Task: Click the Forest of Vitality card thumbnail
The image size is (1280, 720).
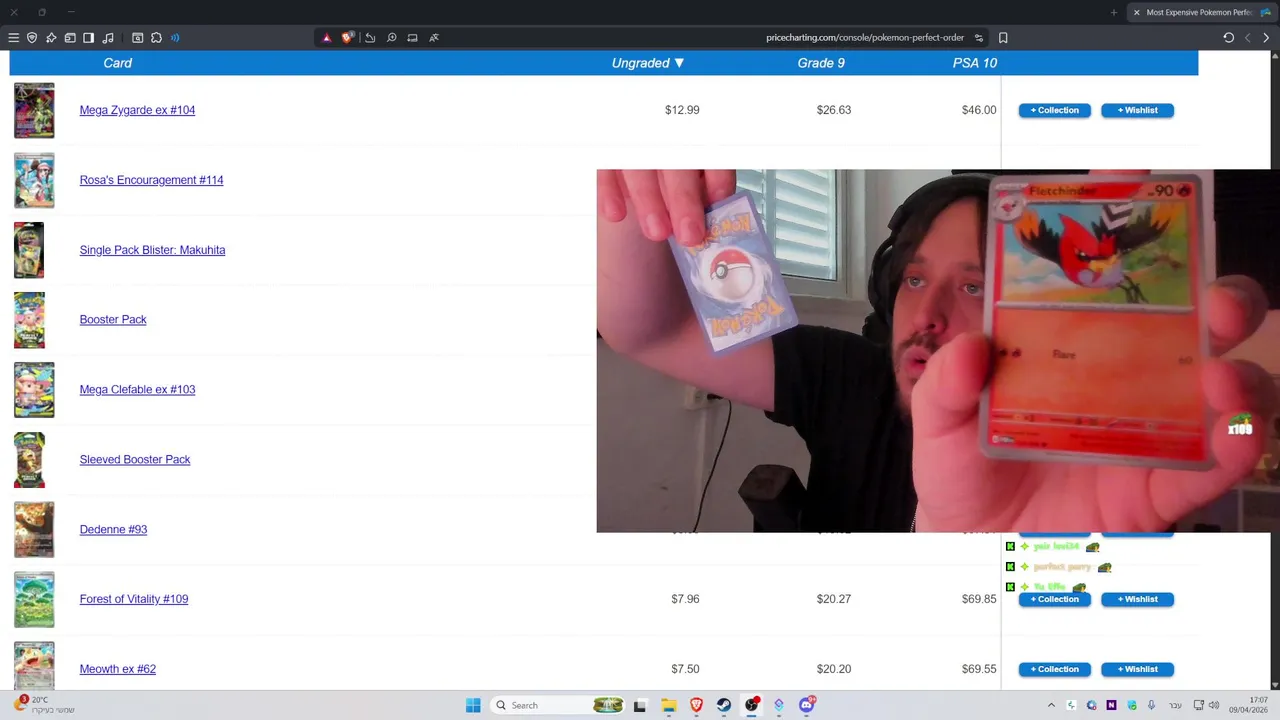Action: pyautogui.click(x=34, y=599)
